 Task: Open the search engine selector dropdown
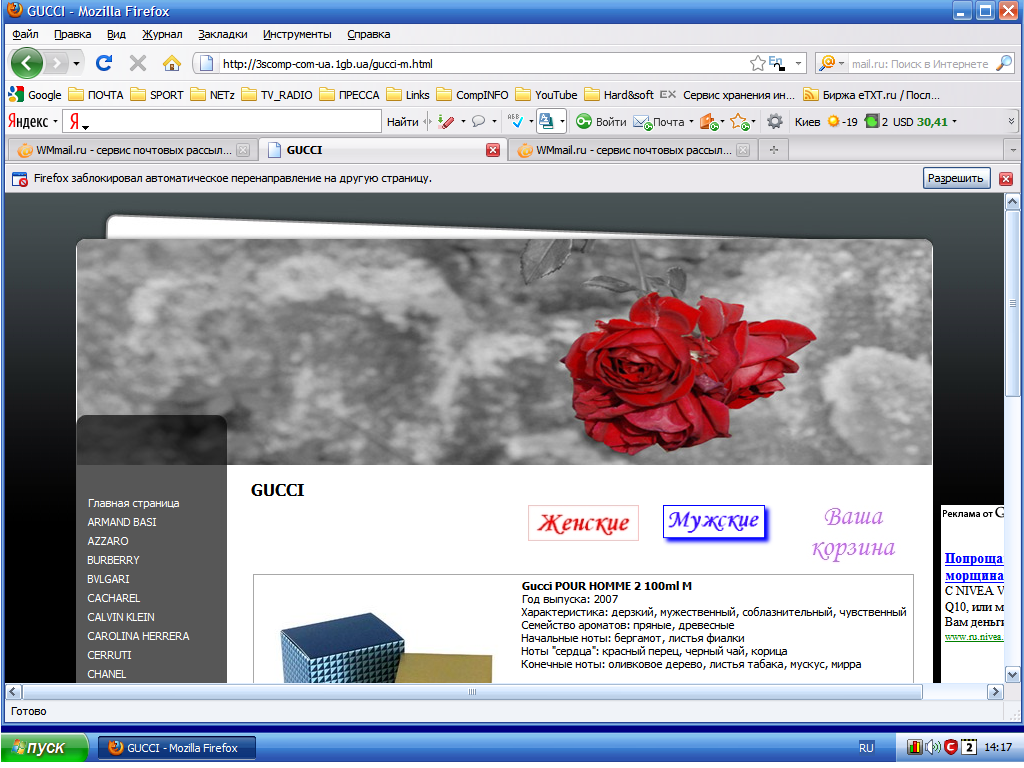(x=831, y=63)
